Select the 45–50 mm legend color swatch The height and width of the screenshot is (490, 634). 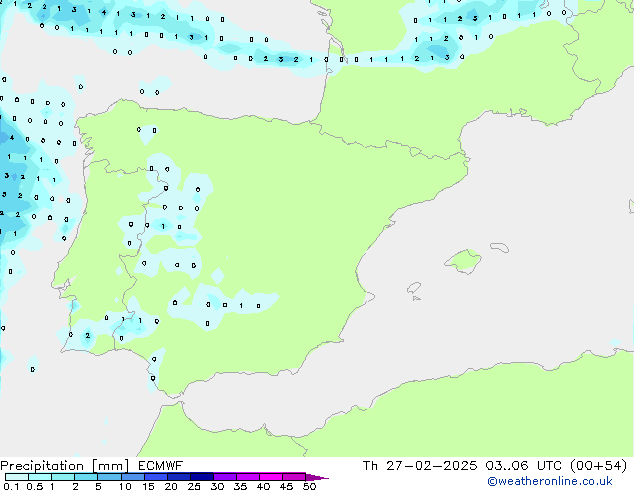point(294,477)
